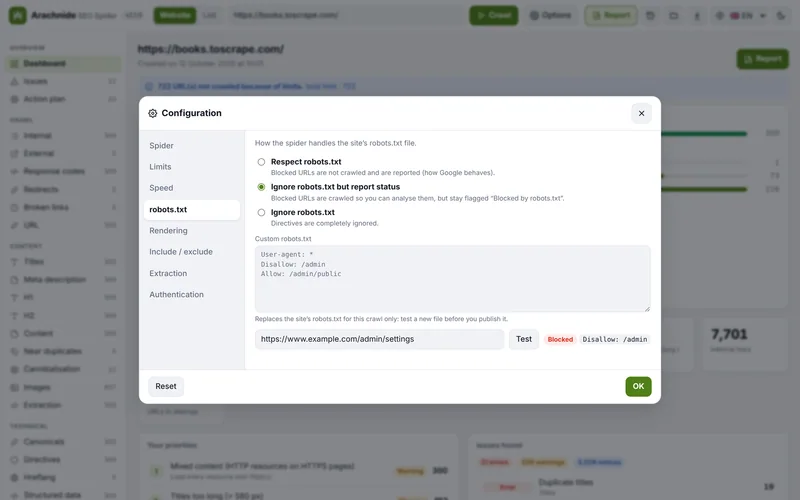Click the red Blocked result badge
The height and width of the screenshot is (500, 800).
(x=560, y=339)
